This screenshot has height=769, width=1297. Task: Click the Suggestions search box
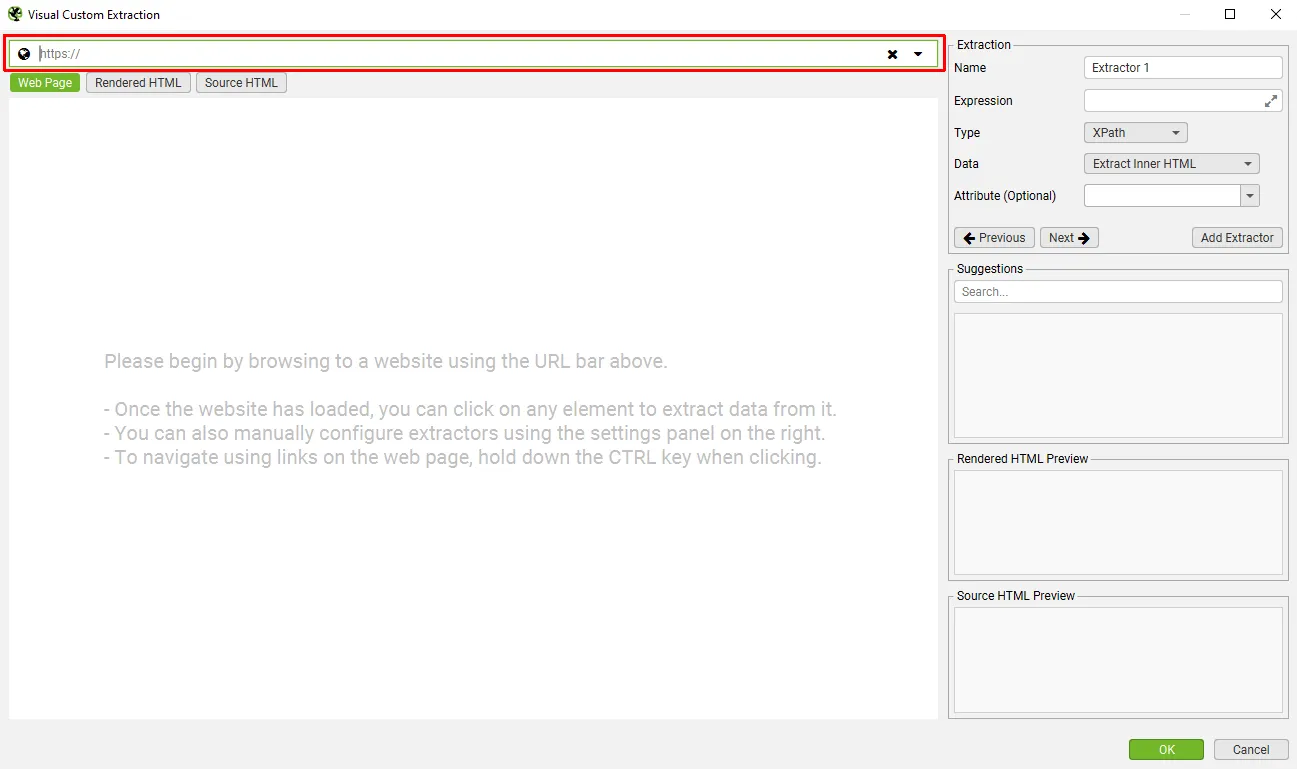click(x=1117, y=291)
